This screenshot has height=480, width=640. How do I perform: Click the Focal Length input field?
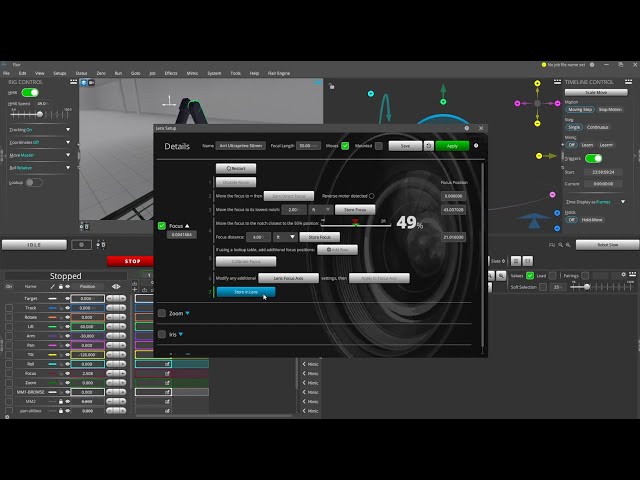pos(308,146)
